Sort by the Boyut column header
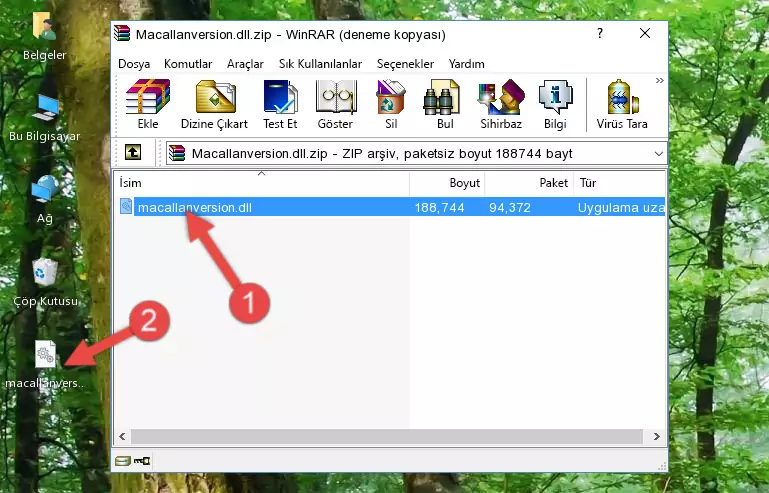Screen dimensions: 769x493 [447, 182]
